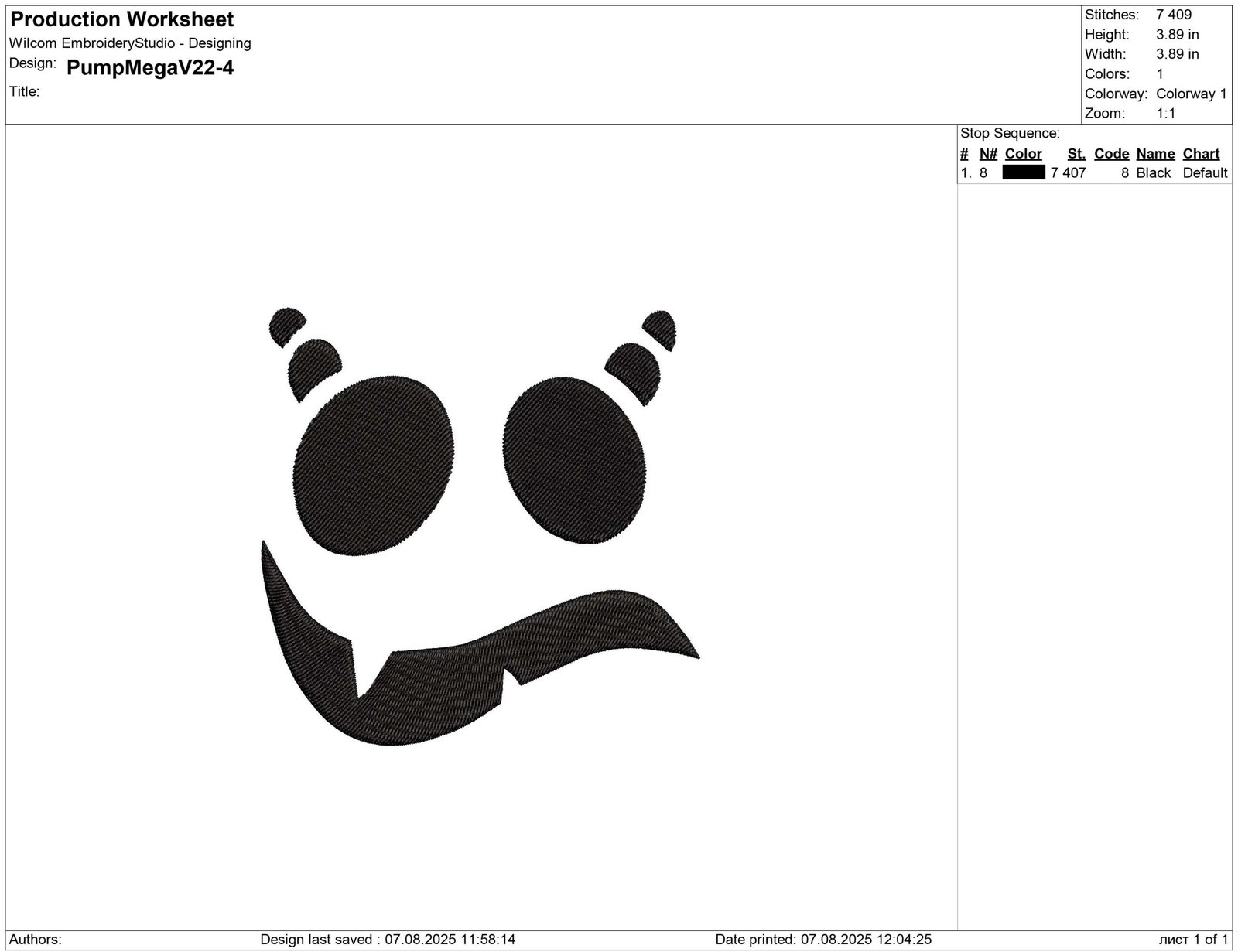
Task: Click the underlined Name column header
Action: click(x=1155, y=153)
